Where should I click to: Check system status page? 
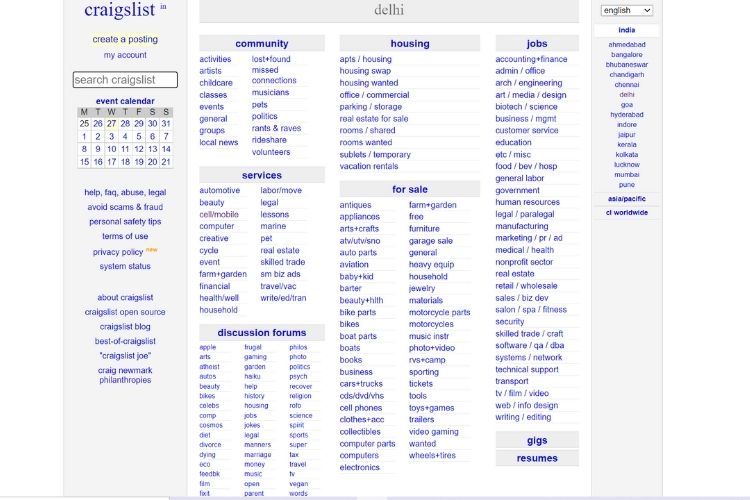click(125, 267)
